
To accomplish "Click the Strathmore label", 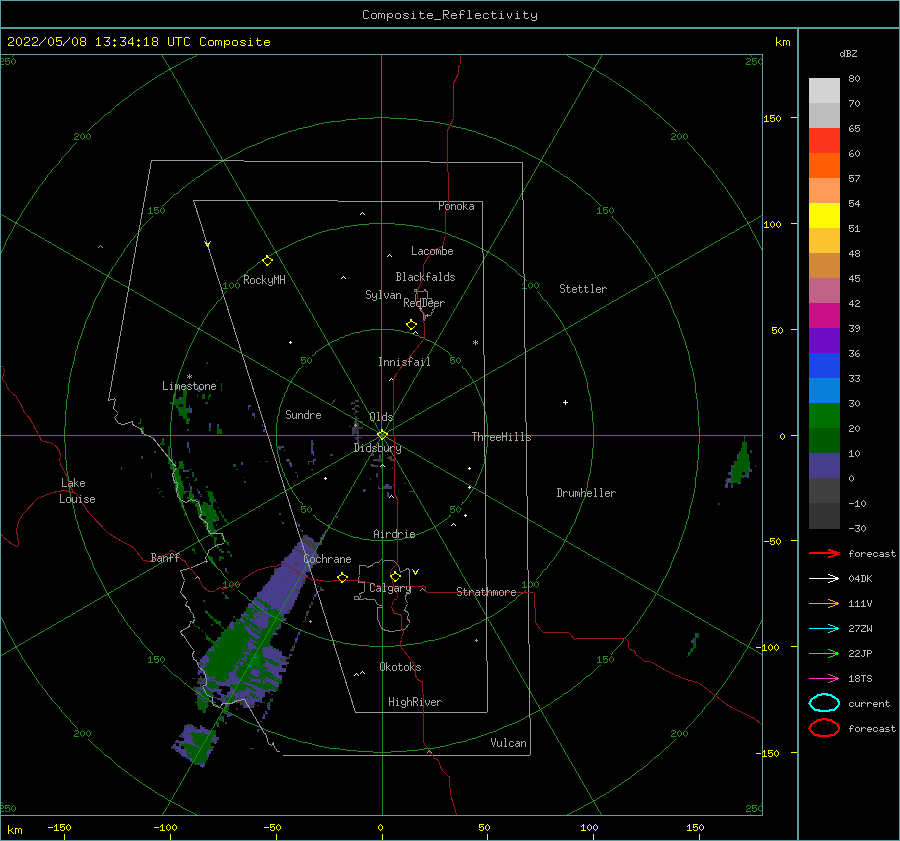I will [486, 592].
